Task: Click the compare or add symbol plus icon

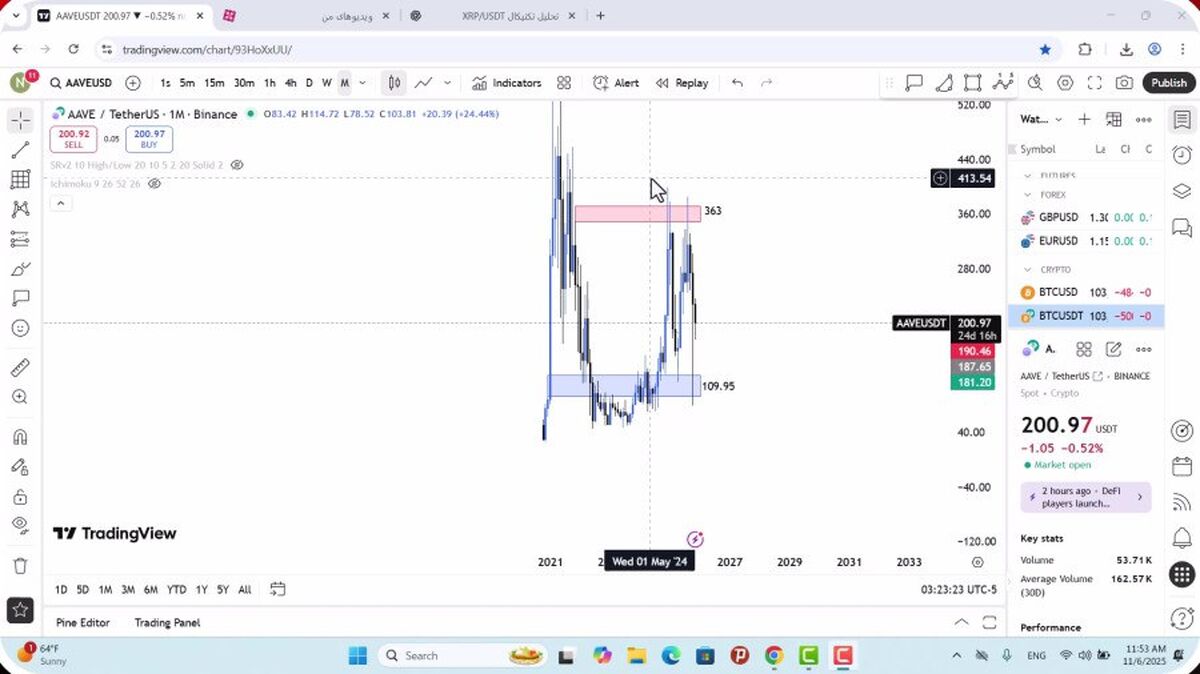Action: (133, 83)
